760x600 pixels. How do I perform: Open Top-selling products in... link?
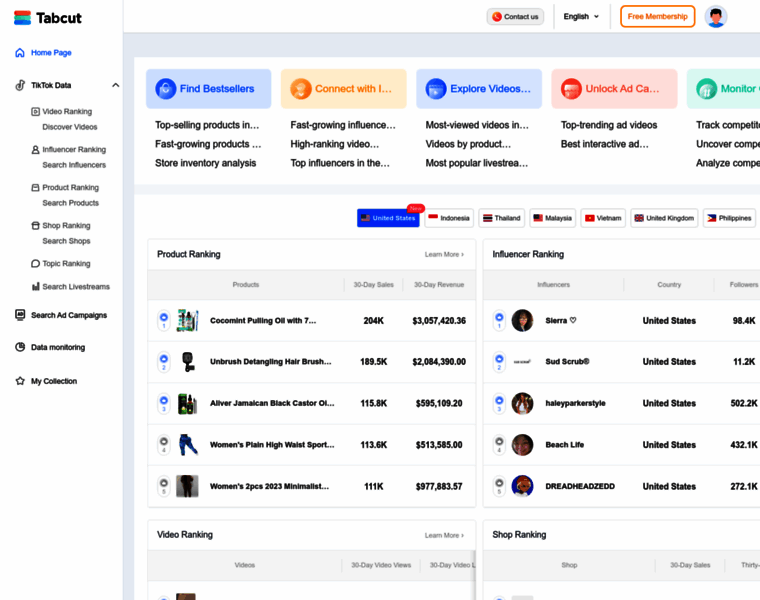[x=207, y=125]
